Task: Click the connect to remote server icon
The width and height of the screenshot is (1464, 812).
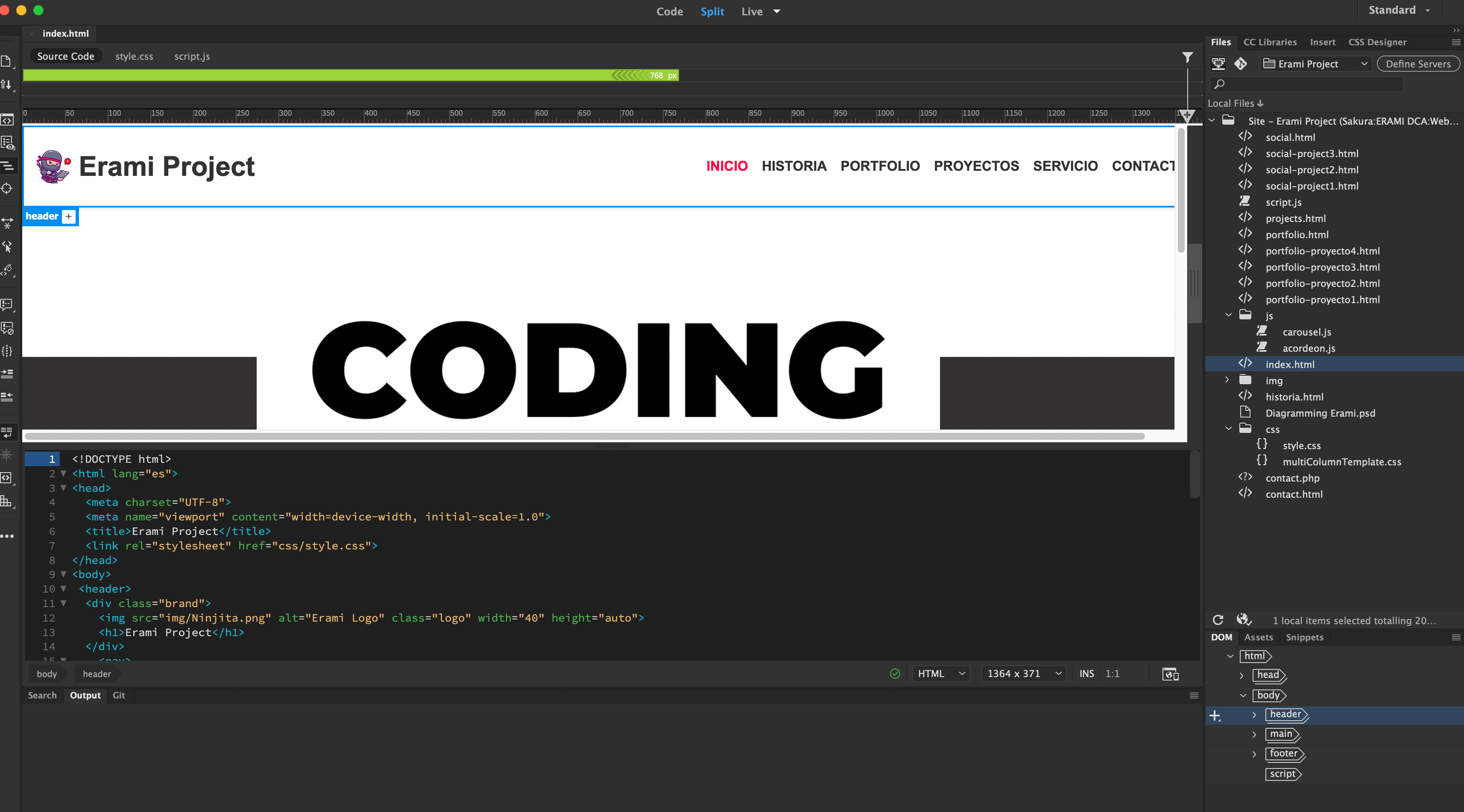Action: click(x=1218, y=64)
